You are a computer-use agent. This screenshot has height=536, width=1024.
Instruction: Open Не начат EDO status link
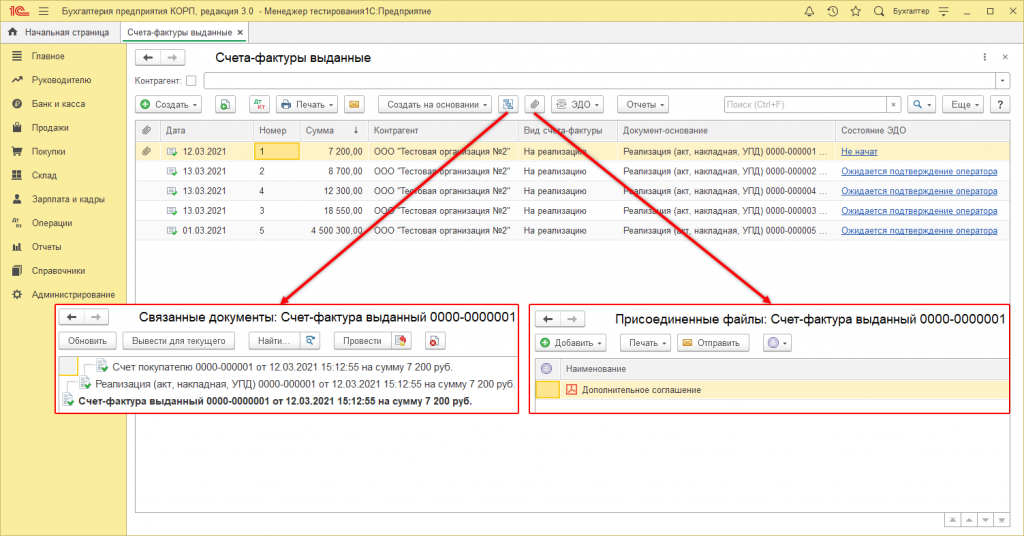tap(859, 151)
